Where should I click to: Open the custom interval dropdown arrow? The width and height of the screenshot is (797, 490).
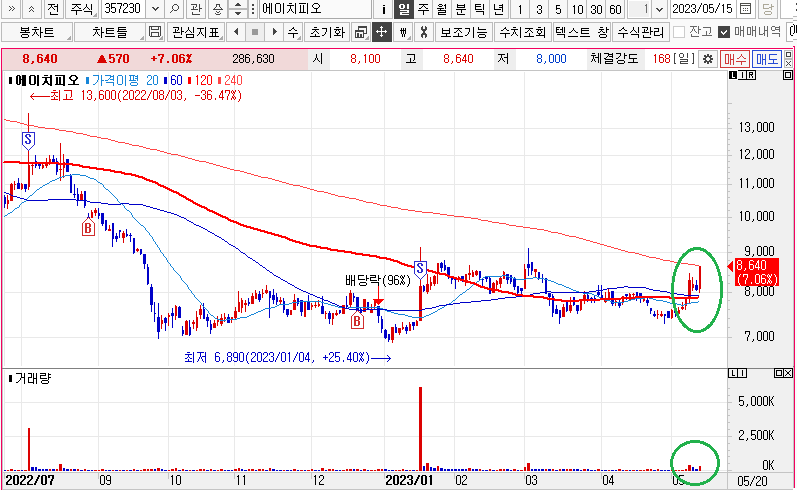click(659, 9)
